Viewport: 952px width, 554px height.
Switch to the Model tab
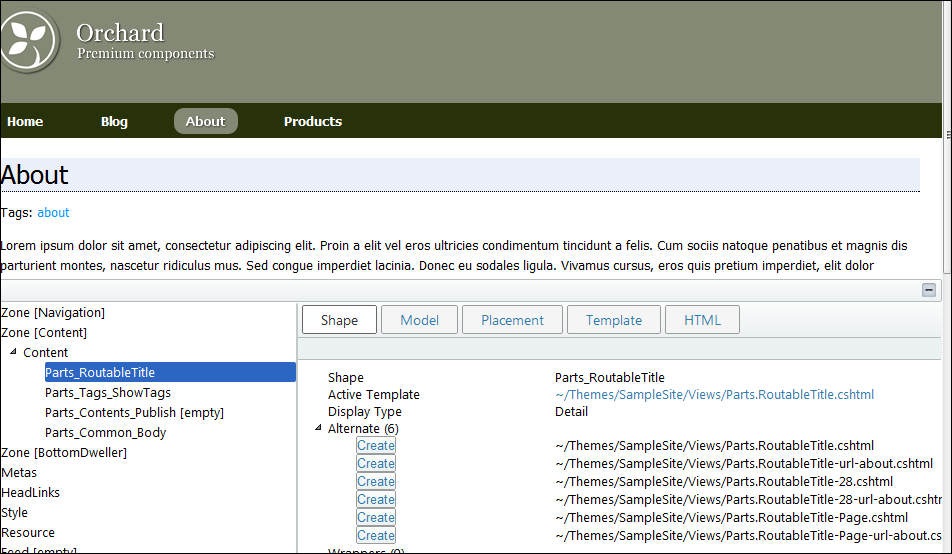click(420, 320)
